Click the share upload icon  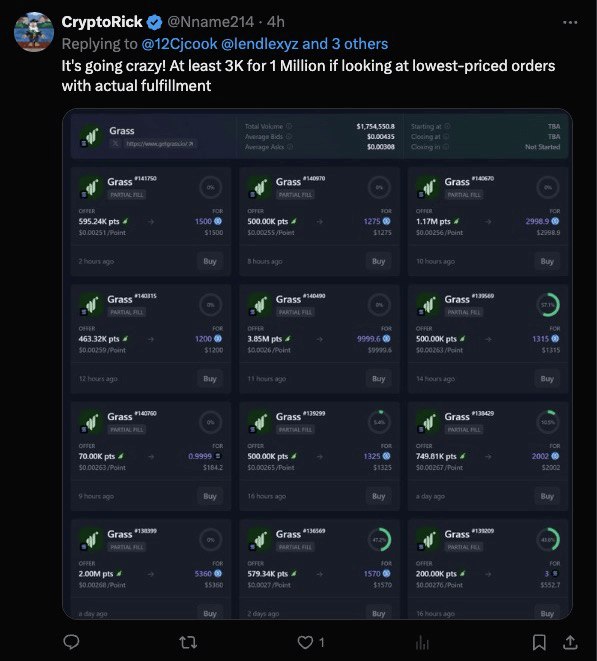[x=570, y=642]
